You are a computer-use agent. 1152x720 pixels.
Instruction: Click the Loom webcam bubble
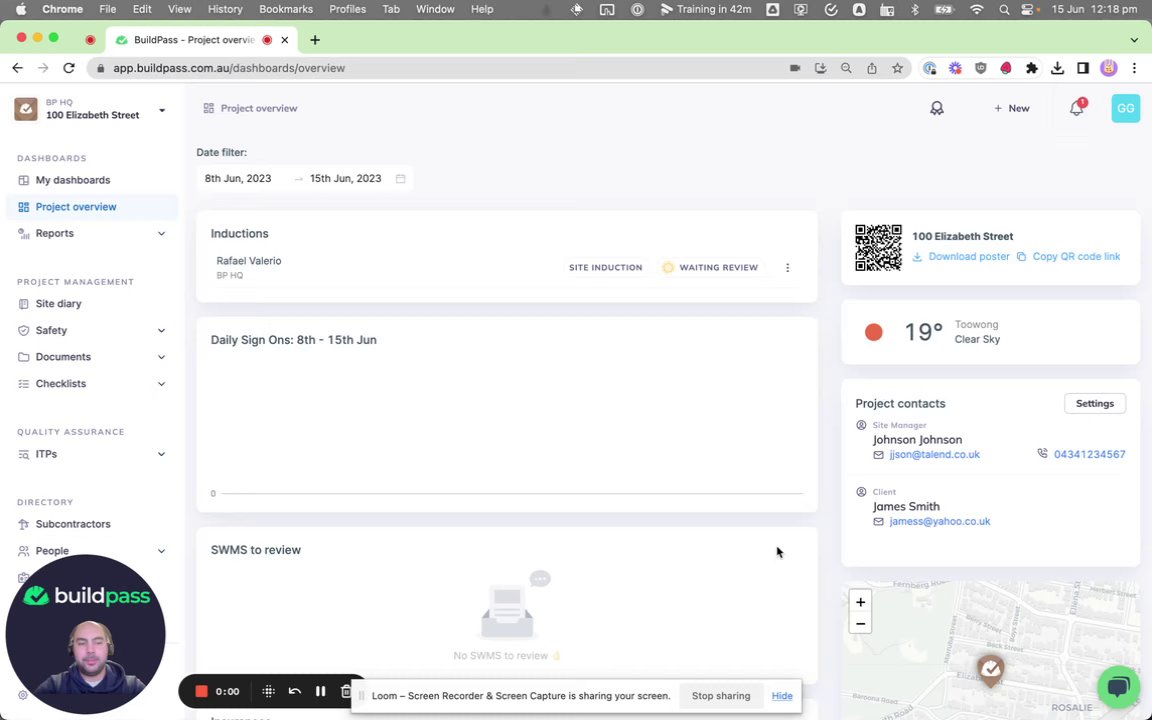(85, 635)
